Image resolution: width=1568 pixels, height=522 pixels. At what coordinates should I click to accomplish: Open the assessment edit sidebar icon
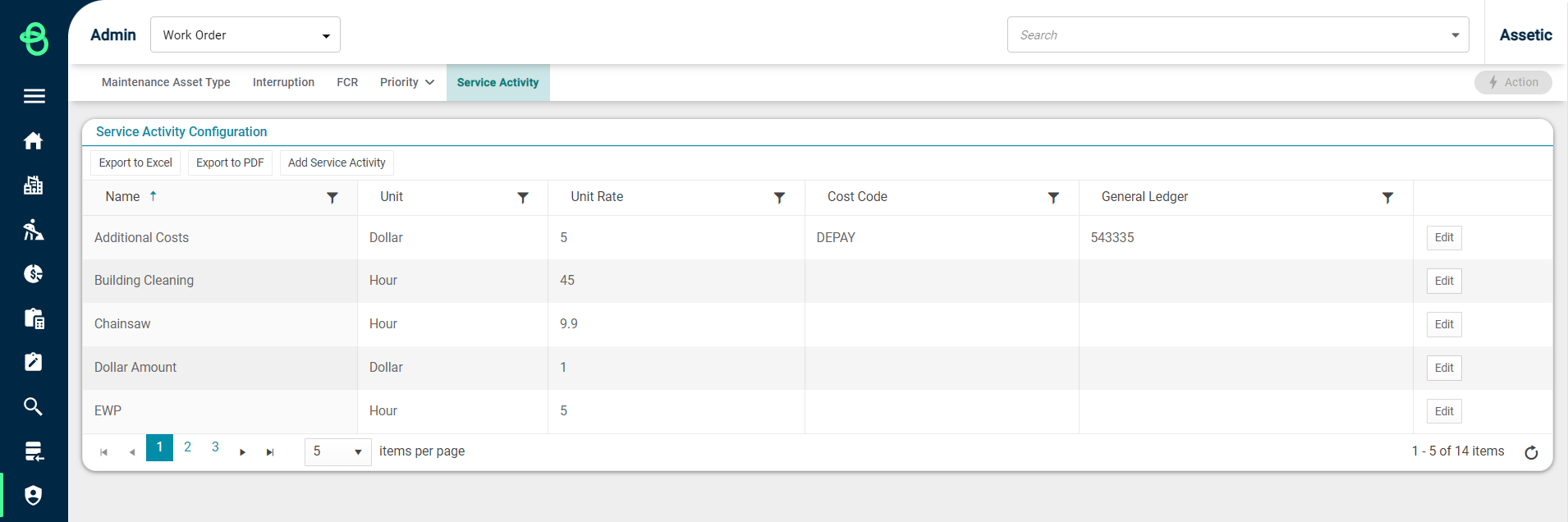pos(34,362)
